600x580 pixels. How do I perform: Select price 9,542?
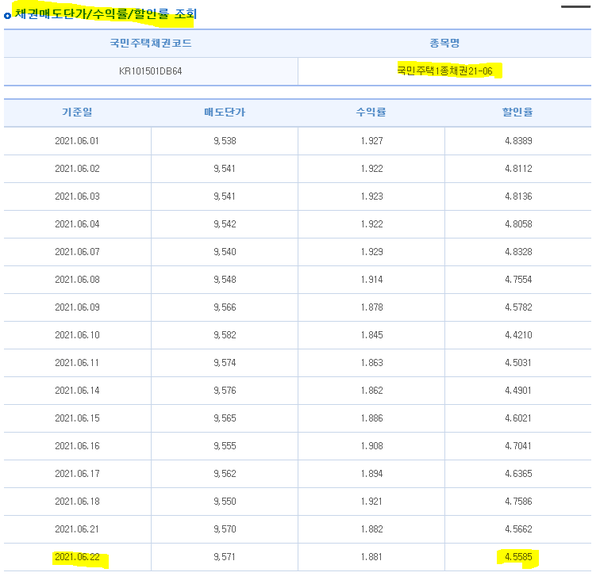pyautogui.click(x=225, y=224)
